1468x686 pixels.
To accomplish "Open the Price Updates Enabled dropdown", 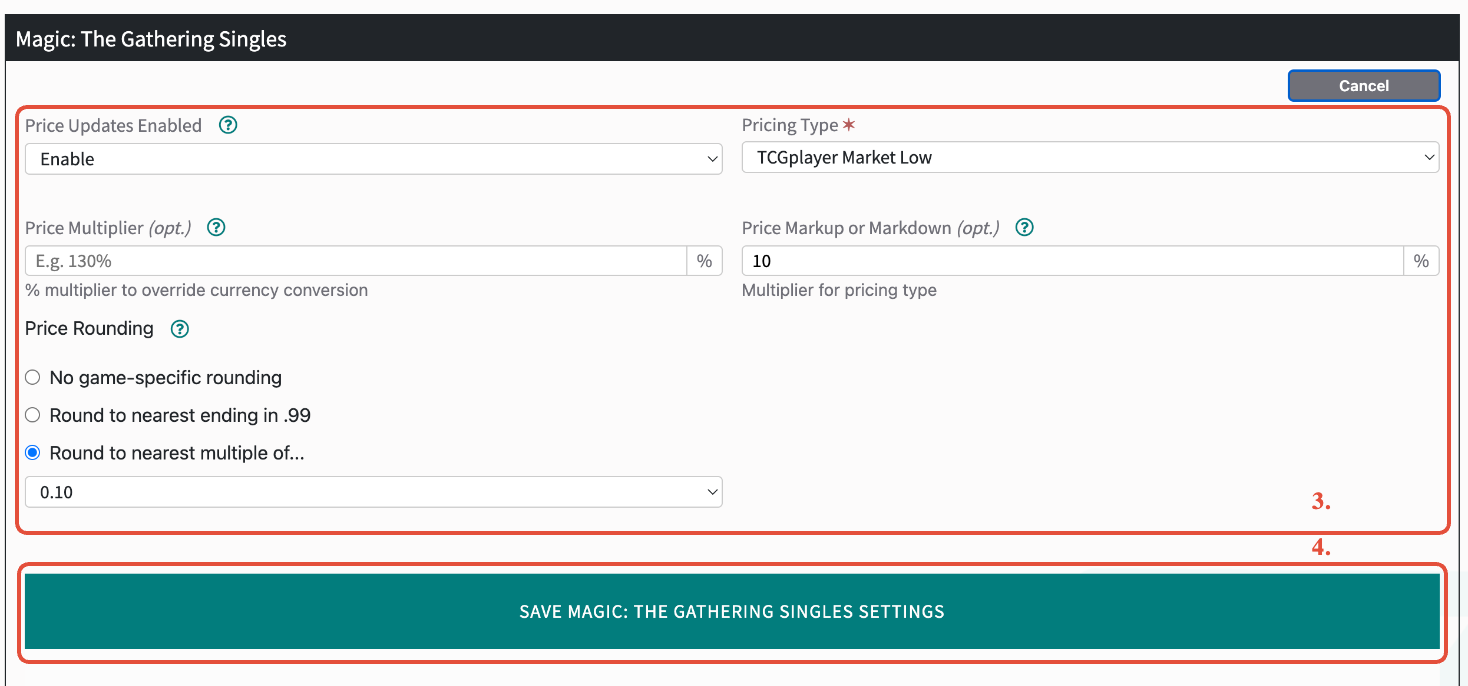I will pyautogui.click(x=374, y=159).
